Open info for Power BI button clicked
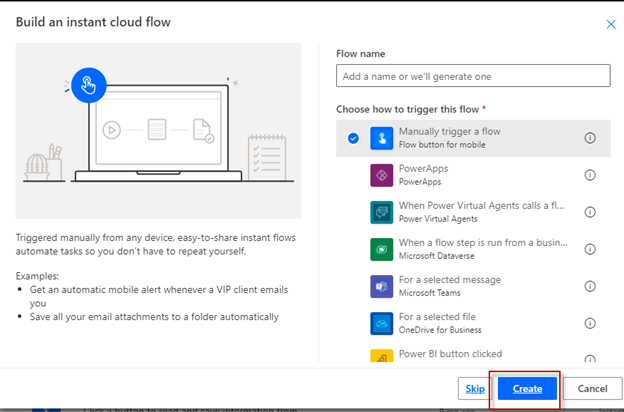The image size is (624, 412). [590, 359]
